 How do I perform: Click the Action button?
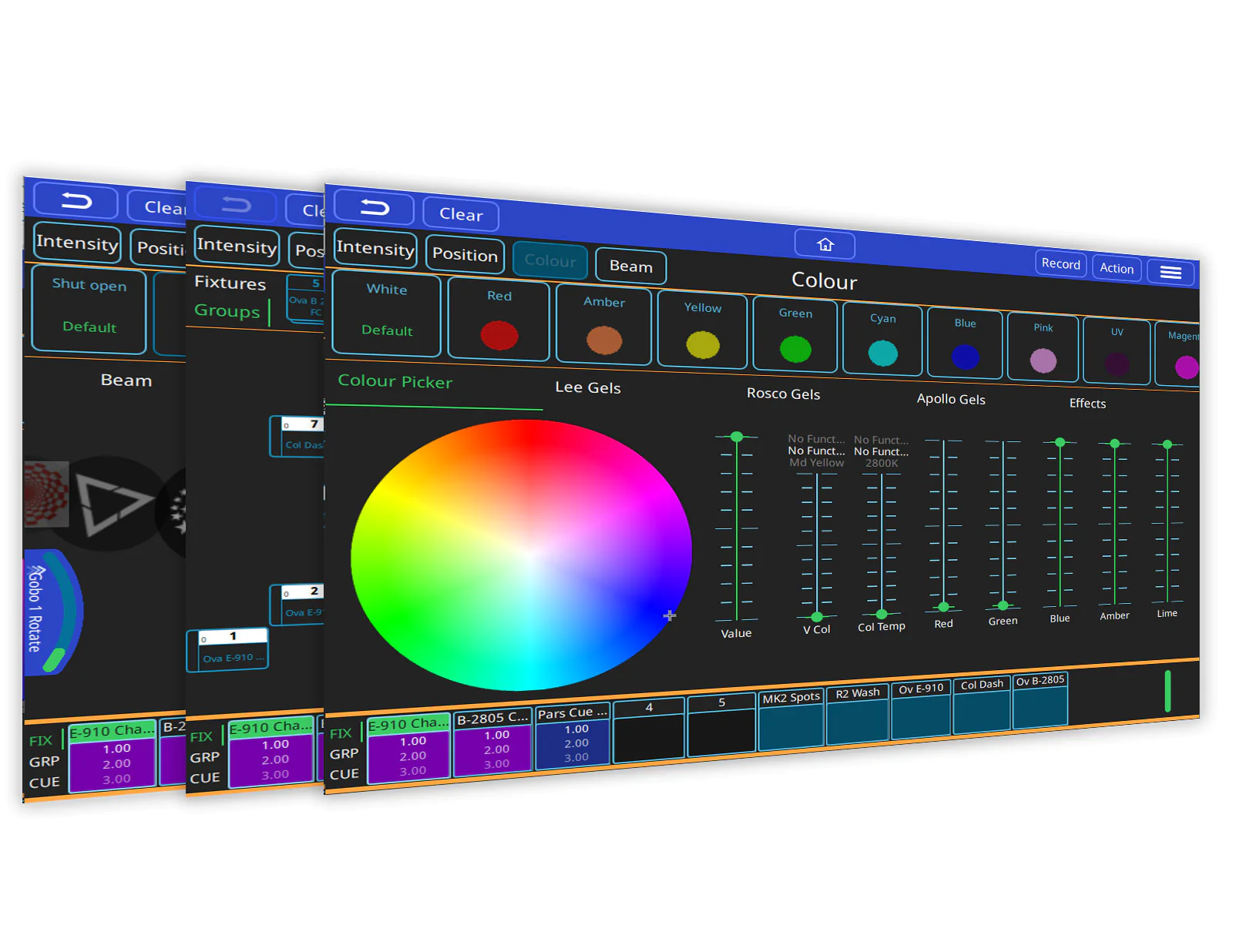pos(1117,268)
